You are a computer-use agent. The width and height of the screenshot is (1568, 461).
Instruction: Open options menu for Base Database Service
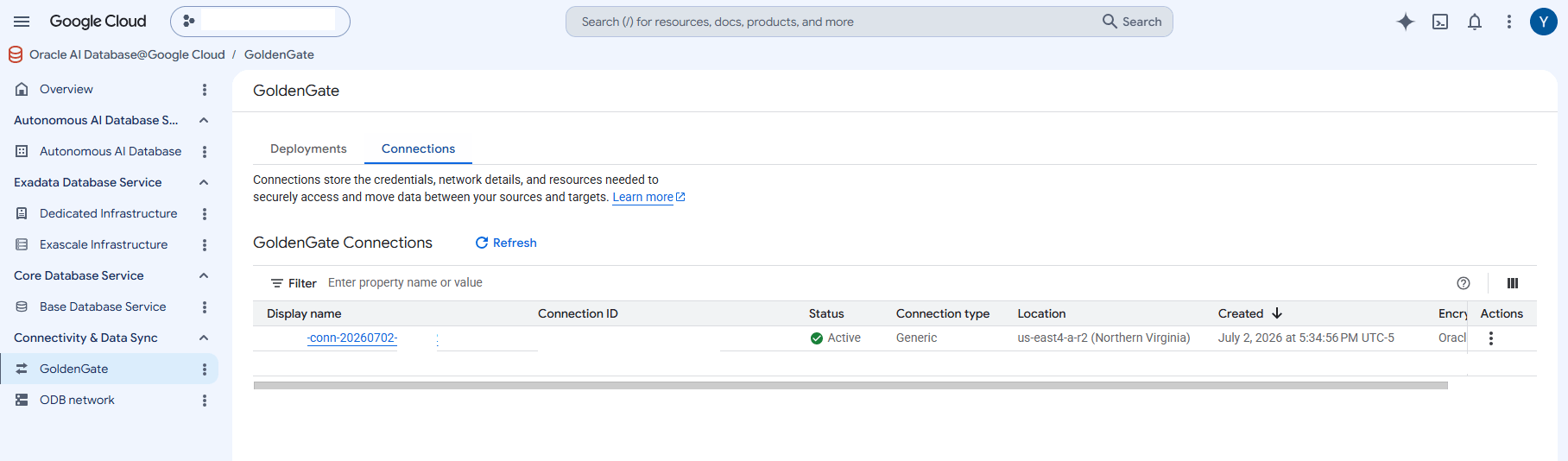(x=205, y=306)
